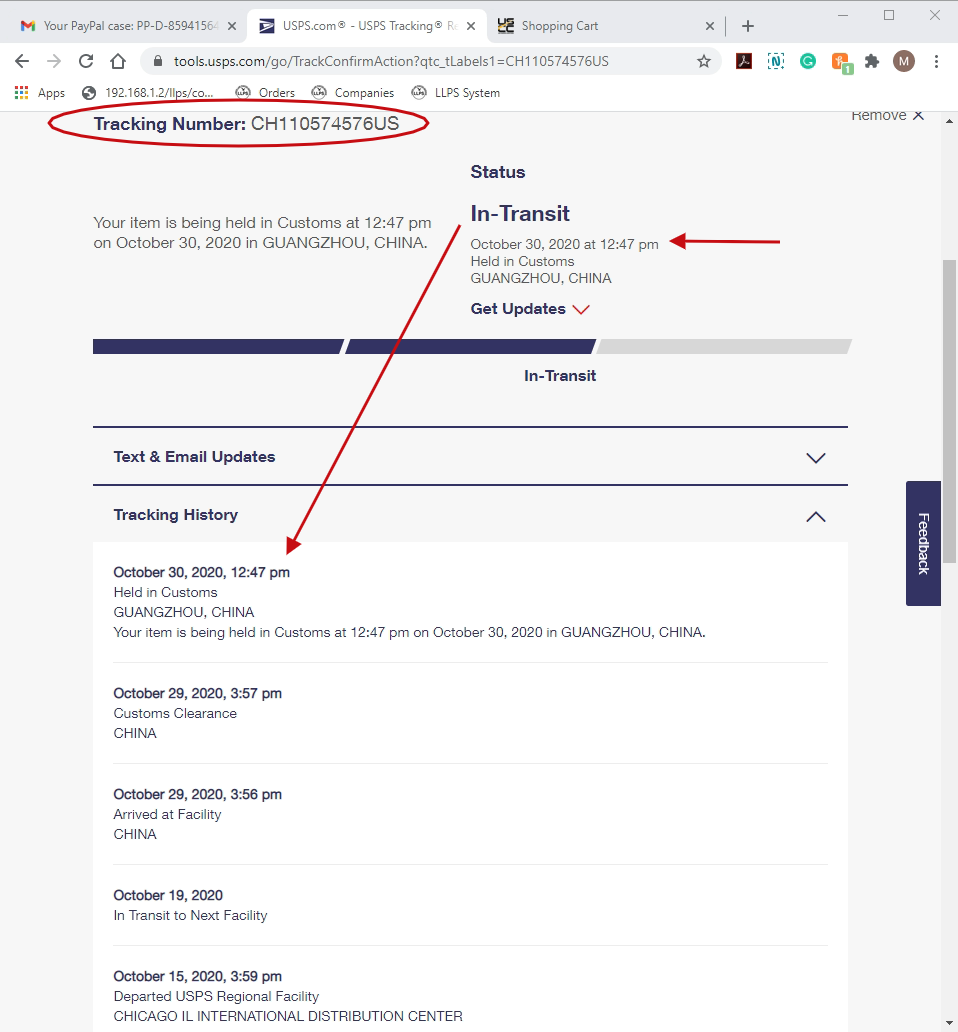This screenshot has height=1032, width=958.
Task: Switch to the PayPal case Gmail tab
Action: pos(125,26)
